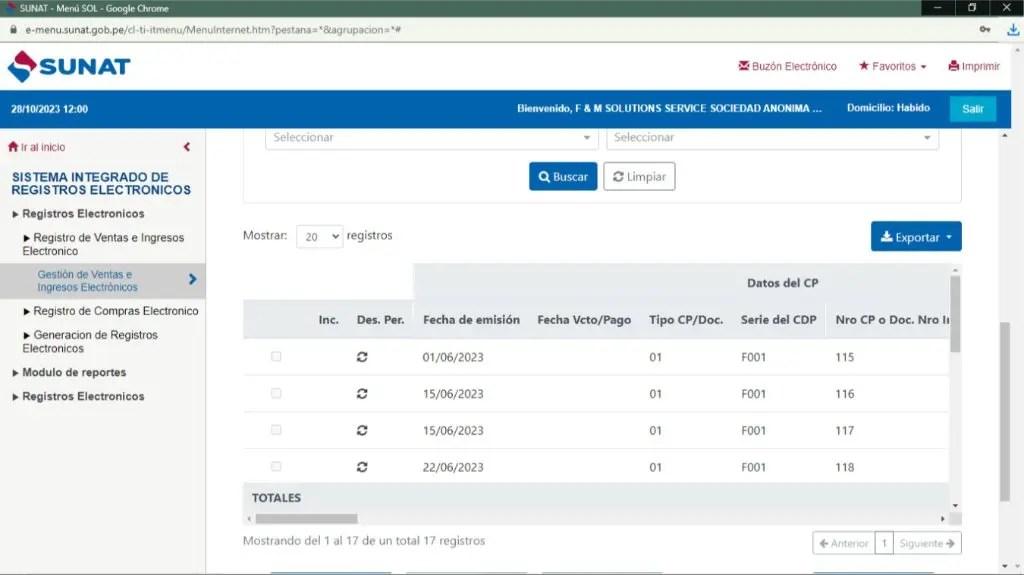Collapse sidebar with red chevron arrow
This screenshot has width=1024, height=575.
click(x=187, y=147)
